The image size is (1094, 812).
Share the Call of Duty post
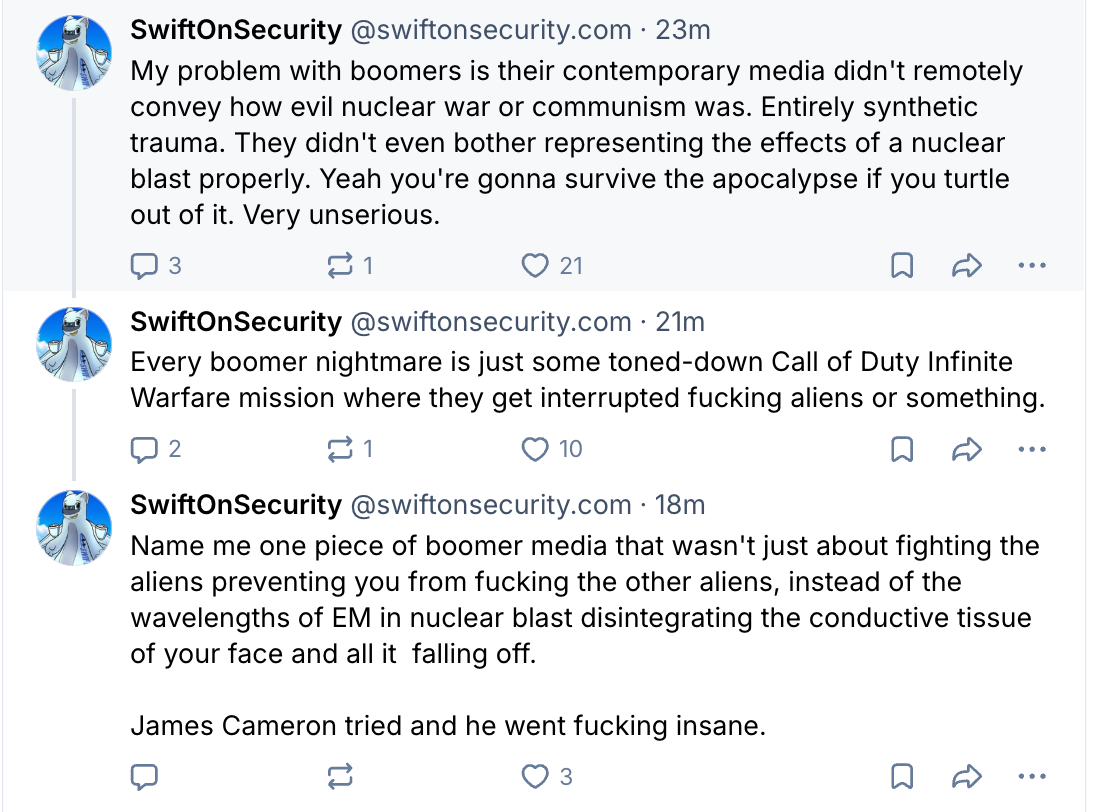point(966,450)
